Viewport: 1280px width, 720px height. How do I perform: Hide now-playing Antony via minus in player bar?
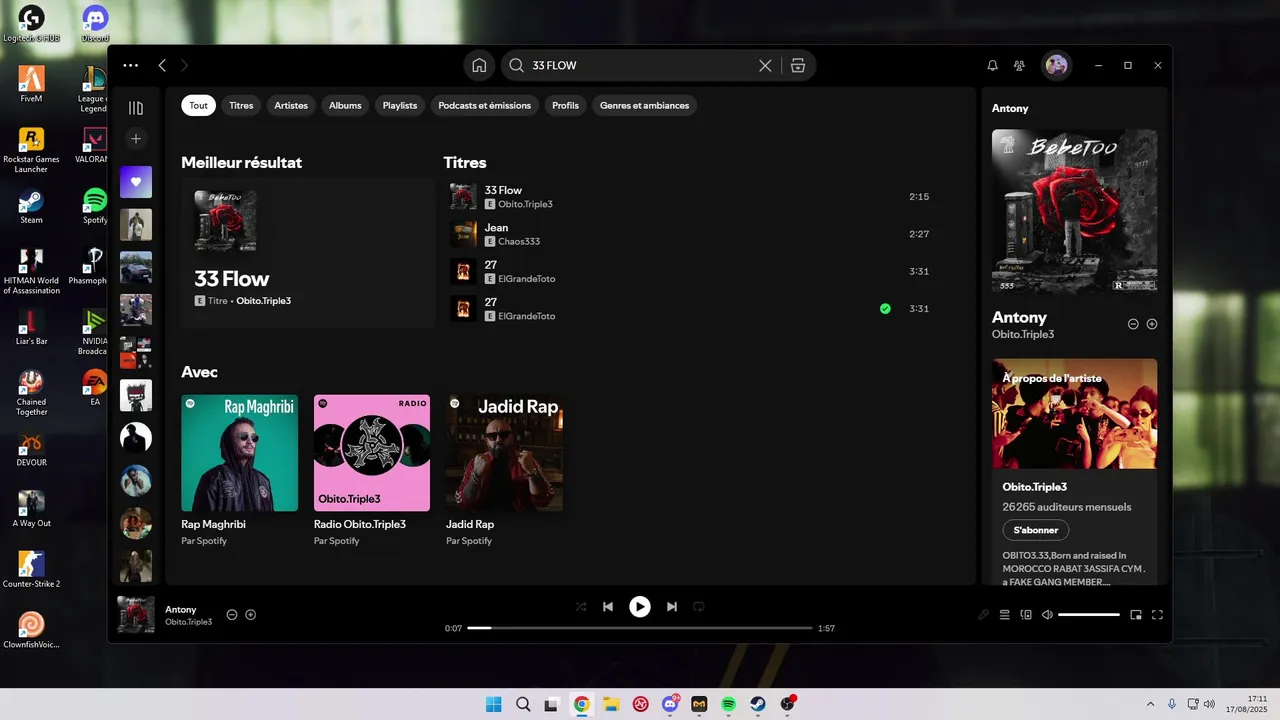[232, 615]
